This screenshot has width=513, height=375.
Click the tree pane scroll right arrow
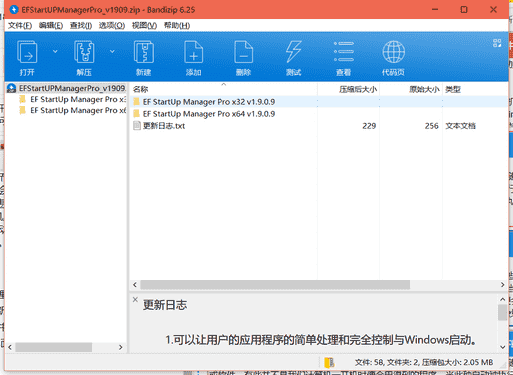pyautogui.click(x=121, y=347)
